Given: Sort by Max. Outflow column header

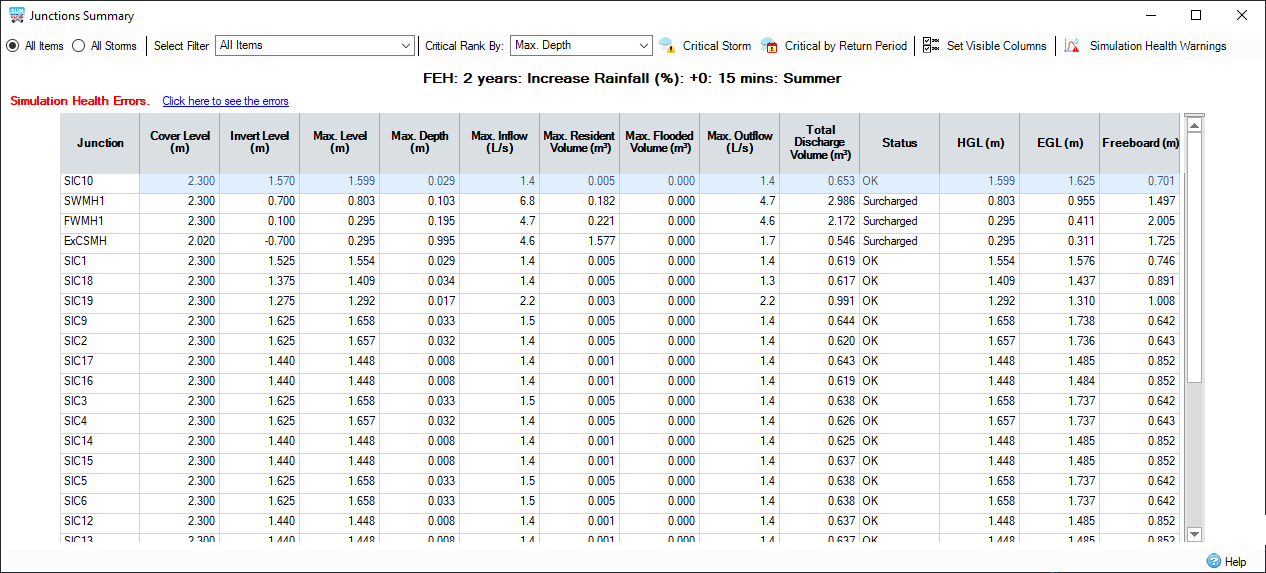Looking at the screenshot, I should (x=740, y=143).
